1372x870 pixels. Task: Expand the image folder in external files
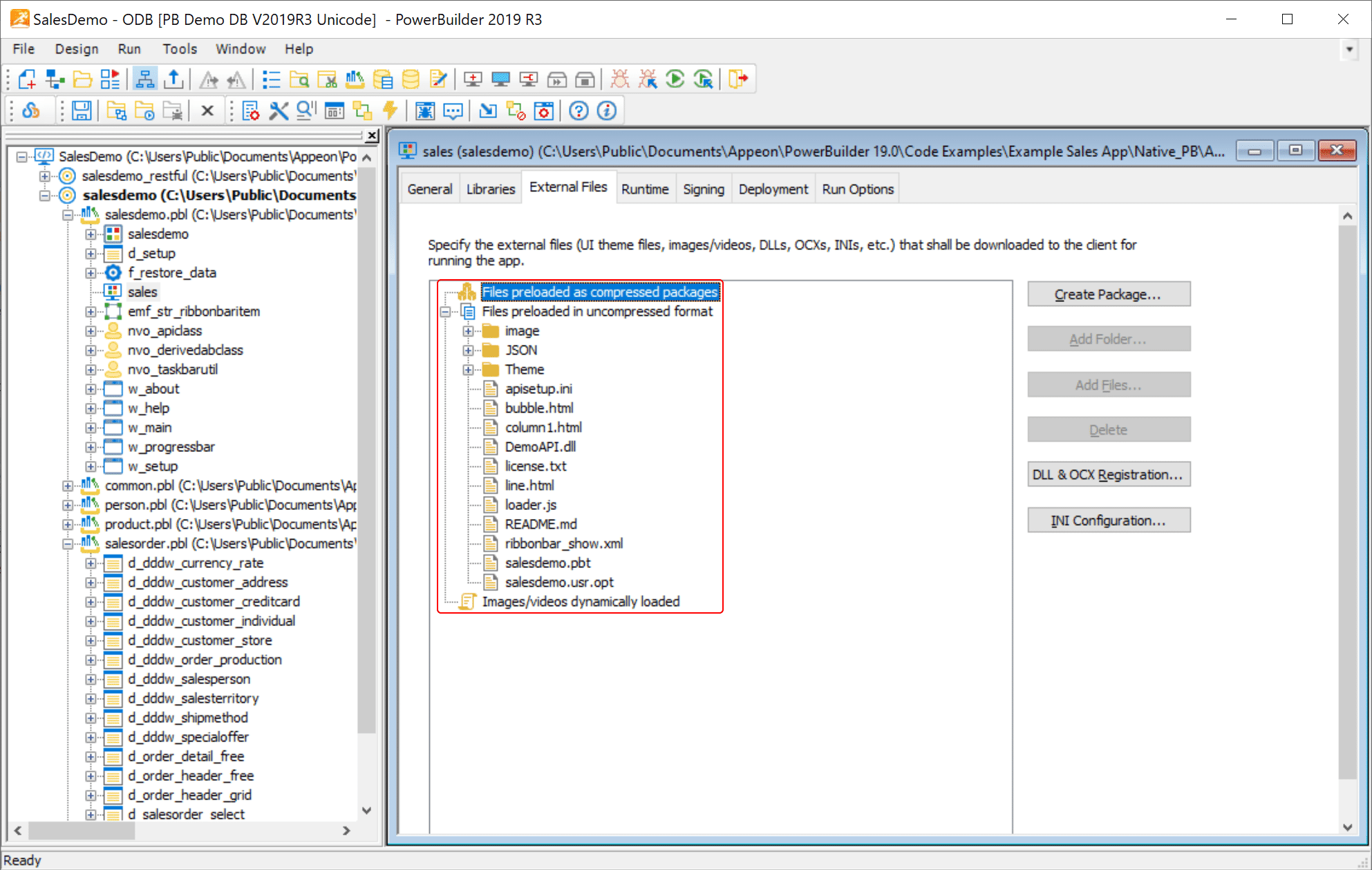[x=468, y=331]
